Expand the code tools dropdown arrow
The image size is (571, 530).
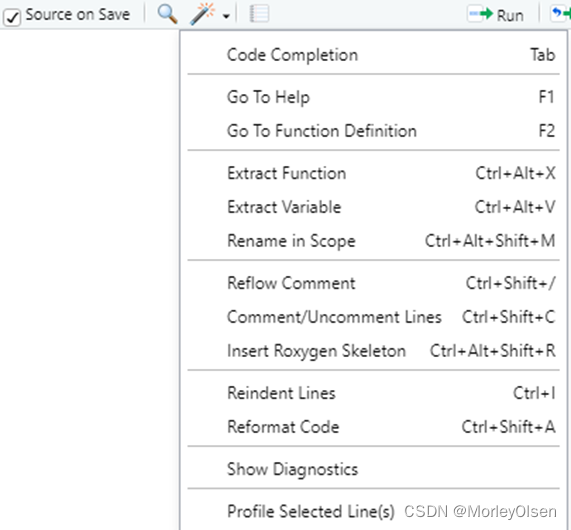[226, 16]
